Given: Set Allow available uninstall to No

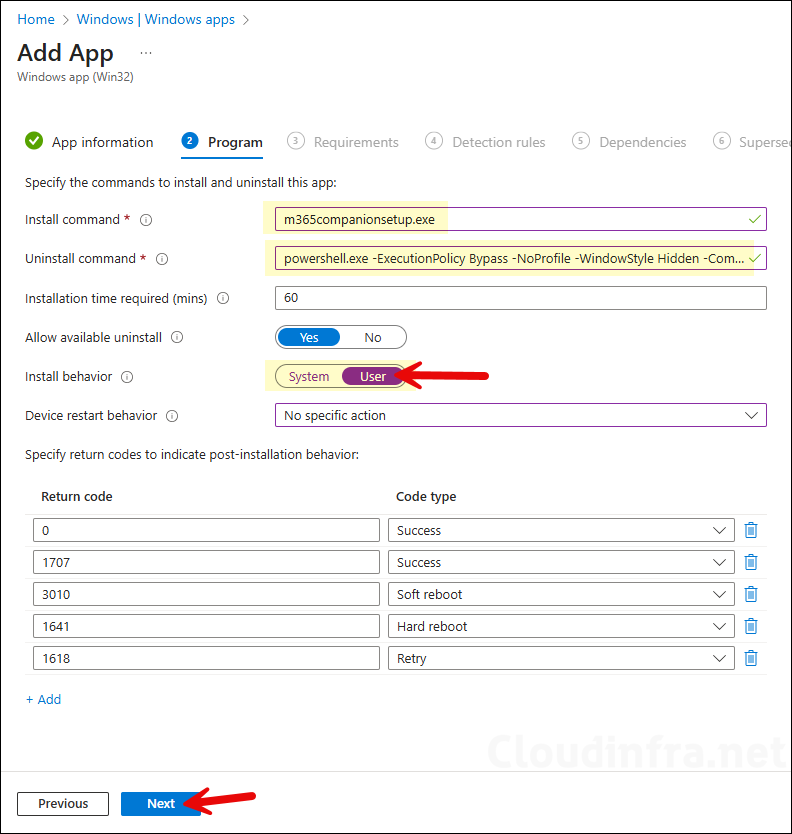Looking at the screenshot, I should (x=373, y=338).
